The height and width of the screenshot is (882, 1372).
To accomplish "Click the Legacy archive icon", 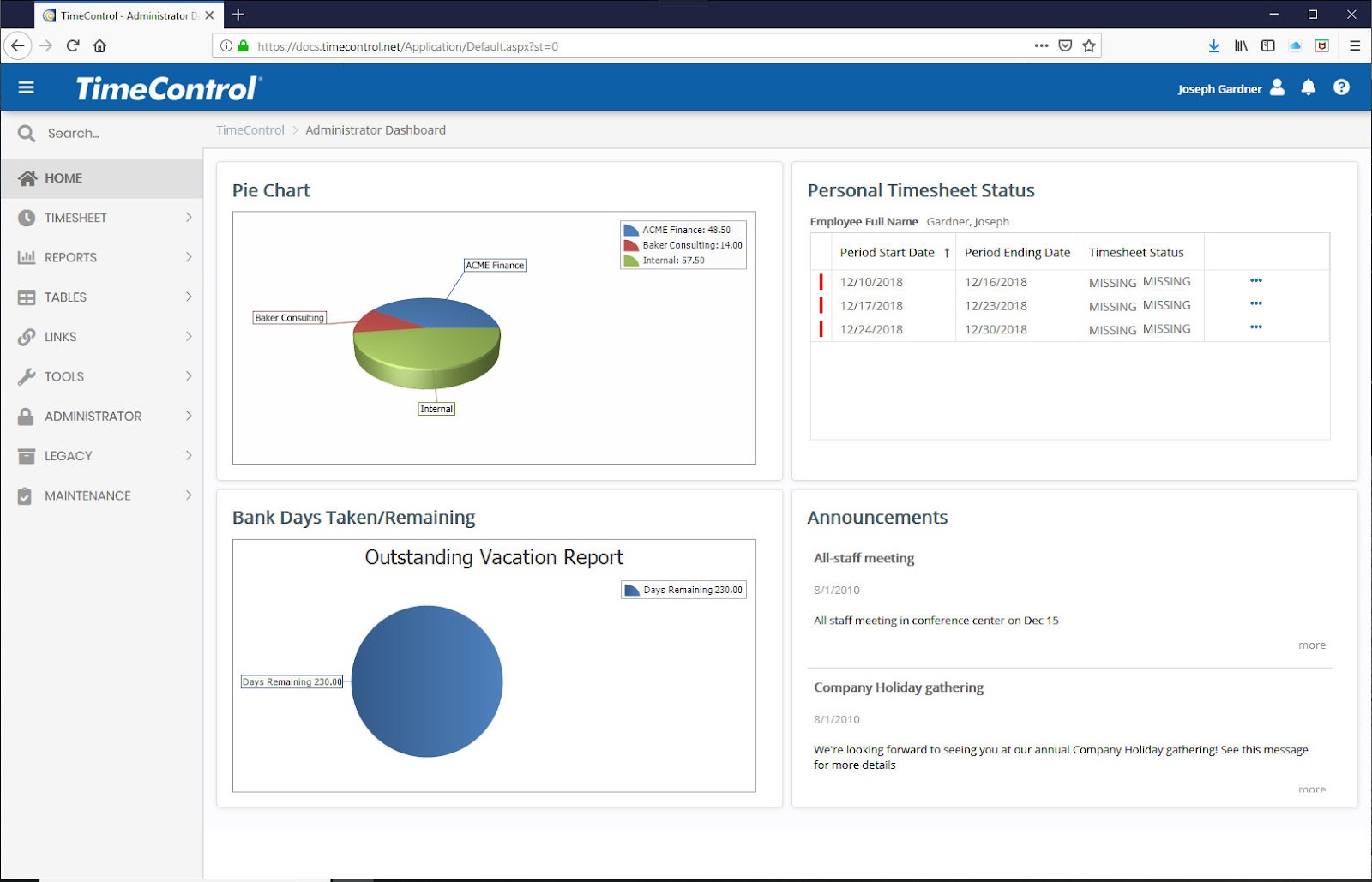I will pos(27,456).
